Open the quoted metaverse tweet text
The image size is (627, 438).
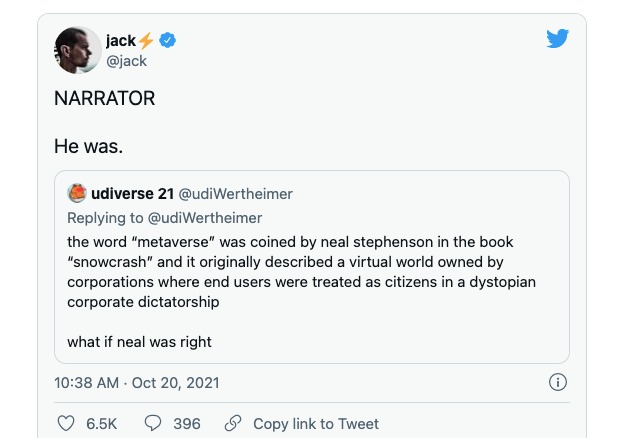300,272
